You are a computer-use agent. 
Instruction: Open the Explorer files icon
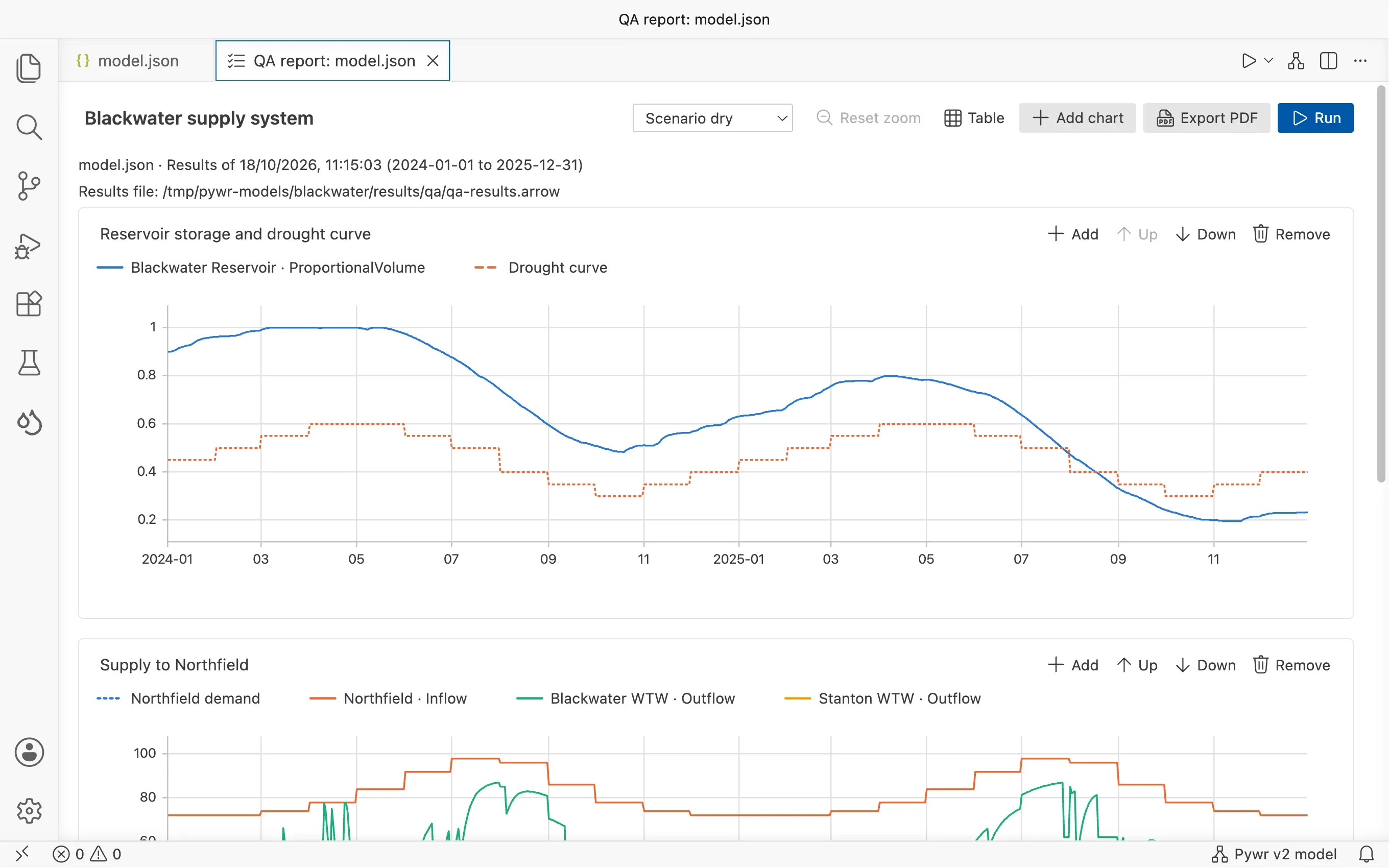(29, 68)
